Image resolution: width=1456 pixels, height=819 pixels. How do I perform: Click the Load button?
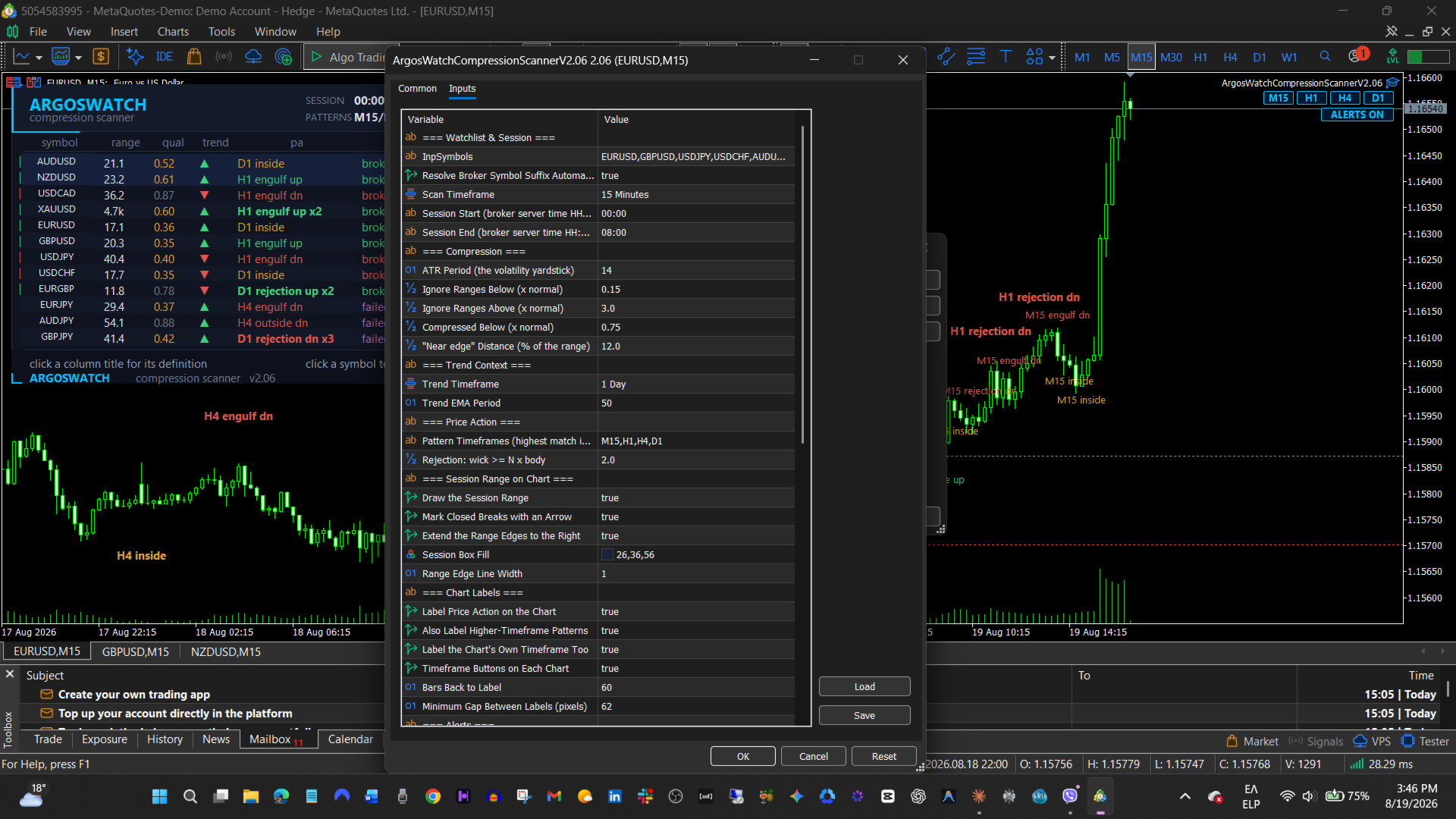(864, 686)
